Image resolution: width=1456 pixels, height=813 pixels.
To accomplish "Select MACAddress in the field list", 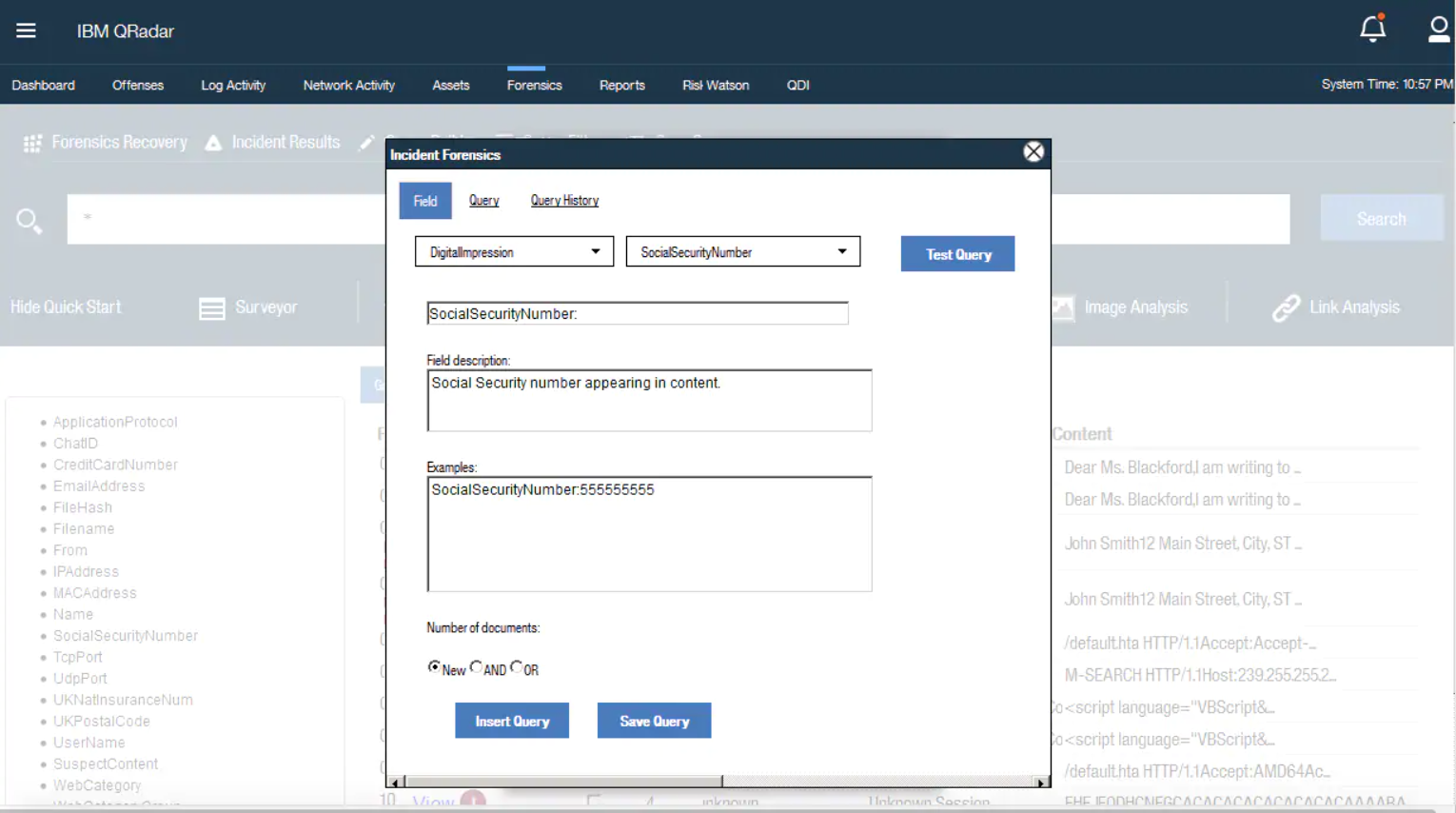I will 94,593.
